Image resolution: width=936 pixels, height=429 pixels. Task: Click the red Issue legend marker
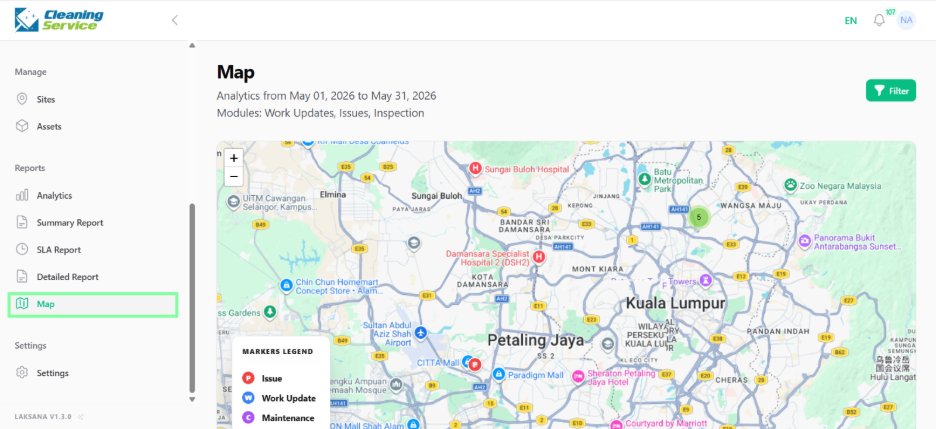248,378
